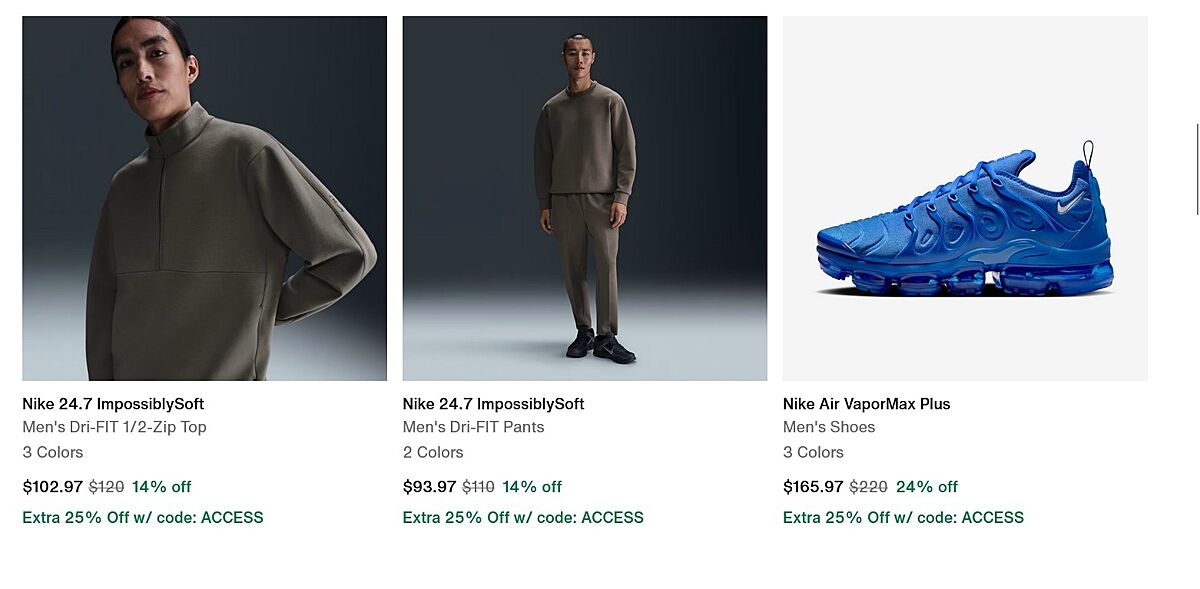The width and height of the screenshot is (1200, 589).
Task: Click 3 Colors under VaporMax Plus
Action: (x=813, y=452)
